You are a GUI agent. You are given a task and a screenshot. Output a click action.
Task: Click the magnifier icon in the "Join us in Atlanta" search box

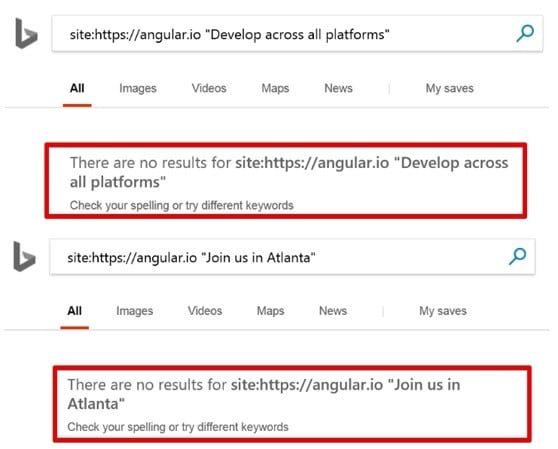pos(517,257)
